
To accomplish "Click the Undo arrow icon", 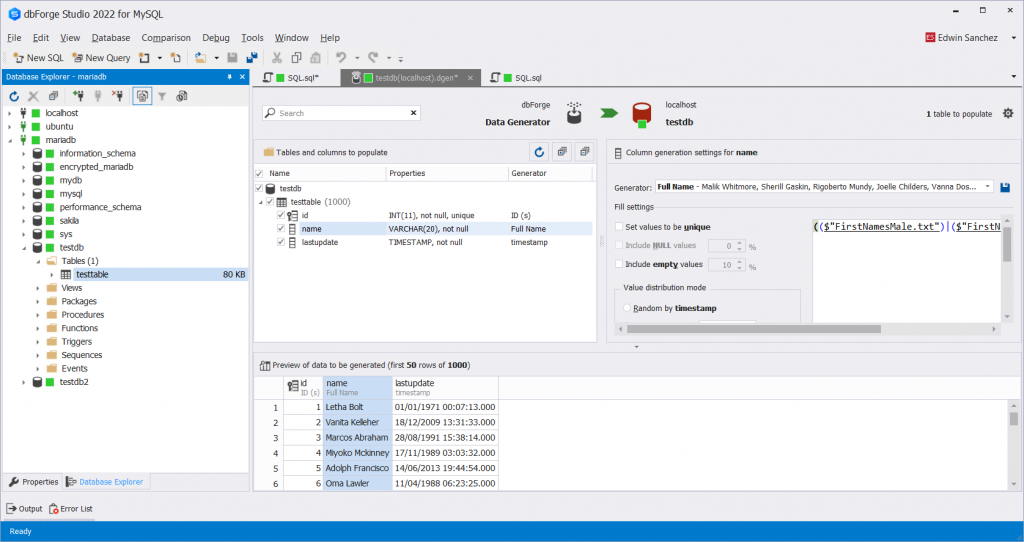I will (340, 57).
